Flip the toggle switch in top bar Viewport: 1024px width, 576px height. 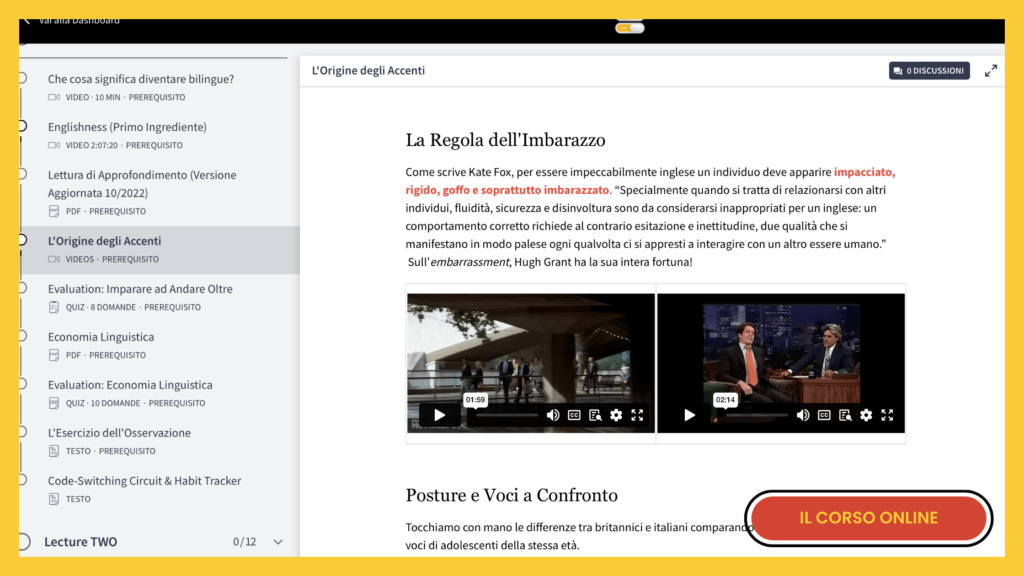click(630, 27)
